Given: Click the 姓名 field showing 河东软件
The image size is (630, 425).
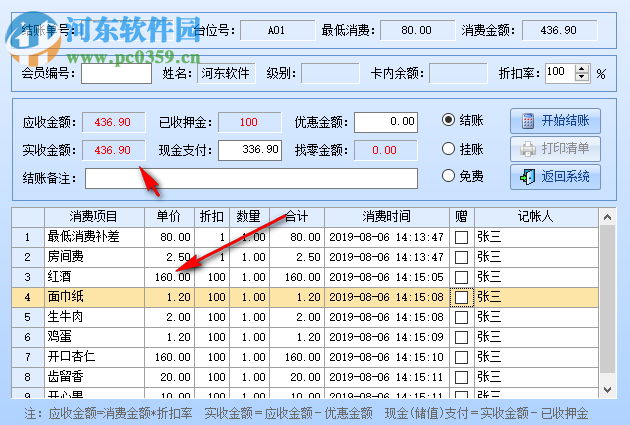Looking at the screenshot, I should [x=226, y=74].
